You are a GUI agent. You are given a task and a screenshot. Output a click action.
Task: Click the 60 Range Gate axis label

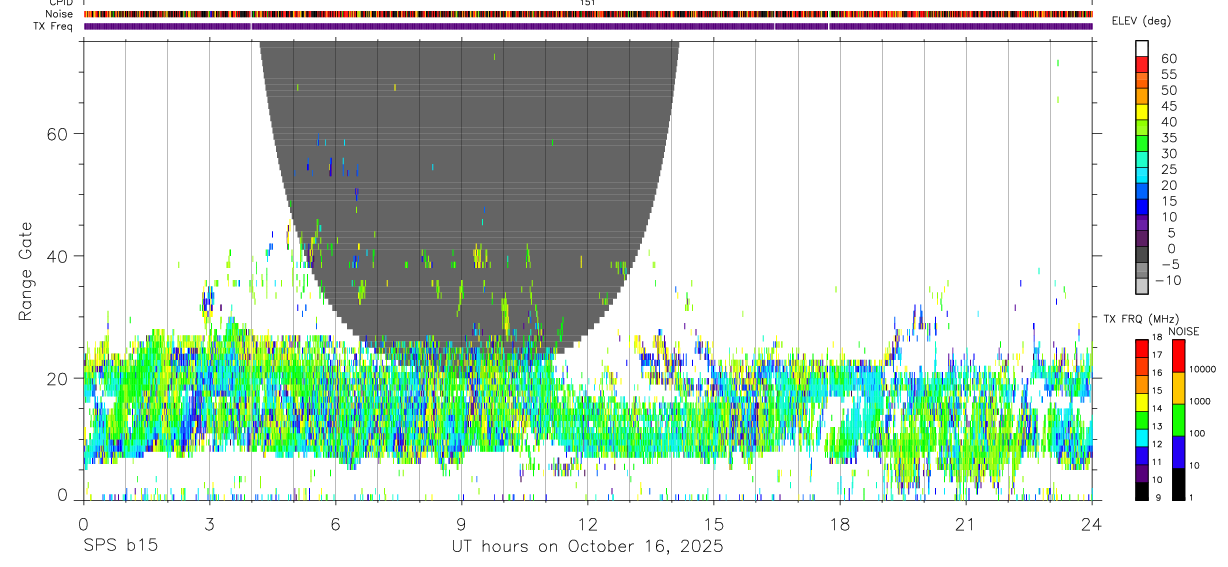point(60,133)
